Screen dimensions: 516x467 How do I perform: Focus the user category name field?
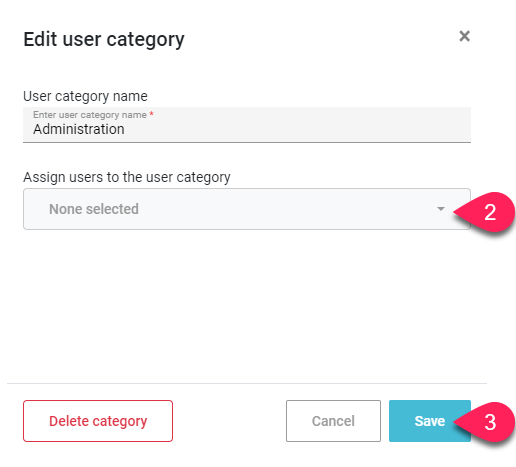[247, 125]
